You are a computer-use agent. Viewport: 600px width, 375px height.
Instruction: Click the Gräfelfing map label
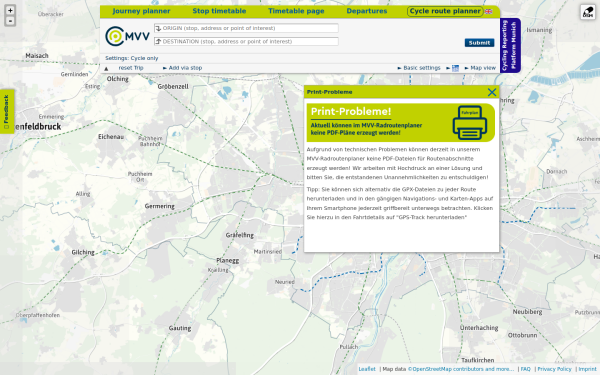(x=240, y=235)
